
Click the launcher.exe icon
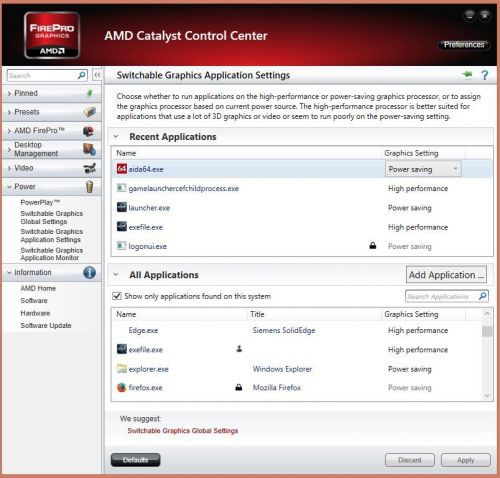coord(122,207)
